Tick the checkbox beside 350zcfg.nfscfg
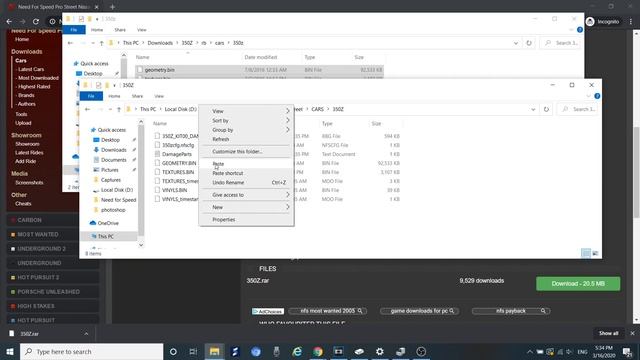640x360 pixels. tap(157, 145)
